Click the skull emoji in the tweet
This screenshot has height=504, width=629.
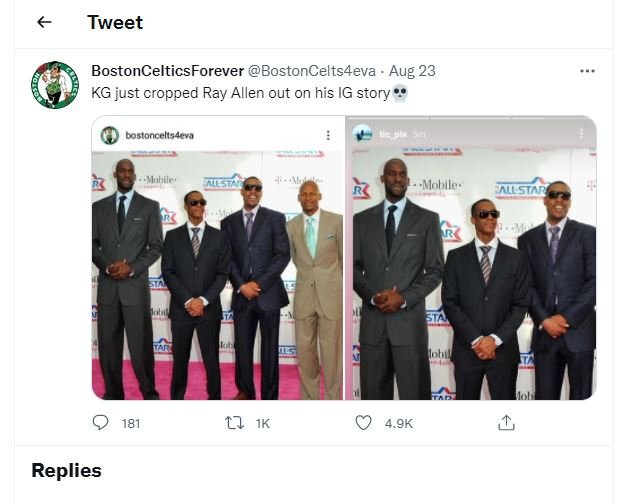tap(400, 93)
